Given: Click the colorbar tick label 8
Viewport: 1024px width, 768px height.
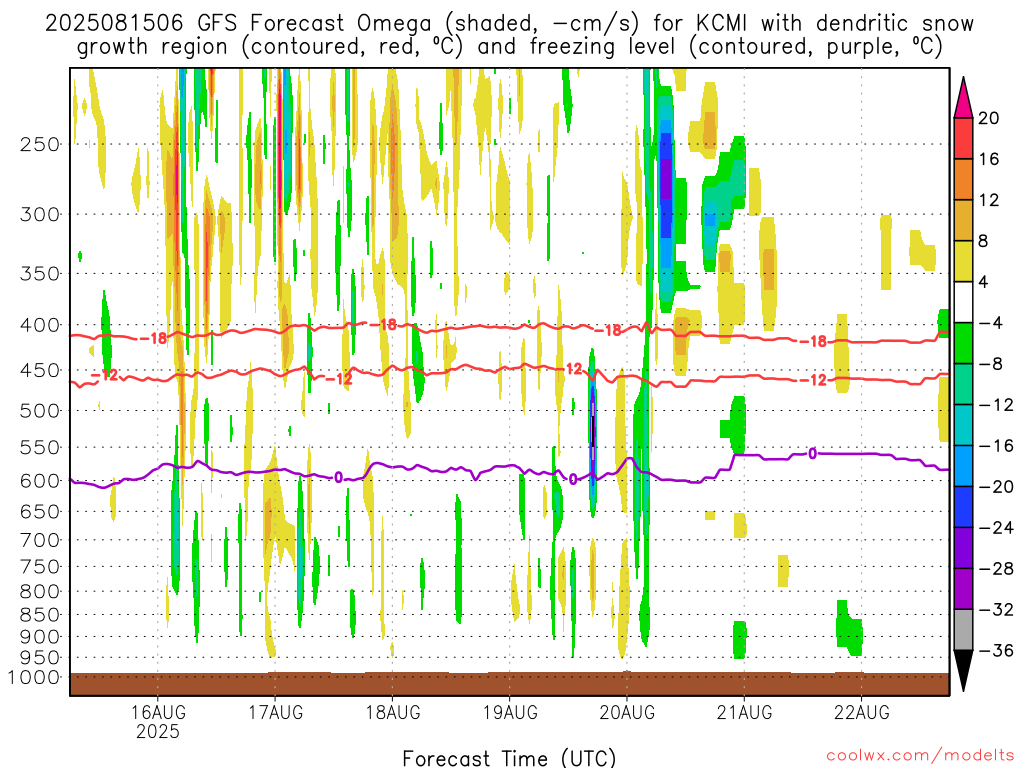Looking at the screenshot, I should [983, 241].
